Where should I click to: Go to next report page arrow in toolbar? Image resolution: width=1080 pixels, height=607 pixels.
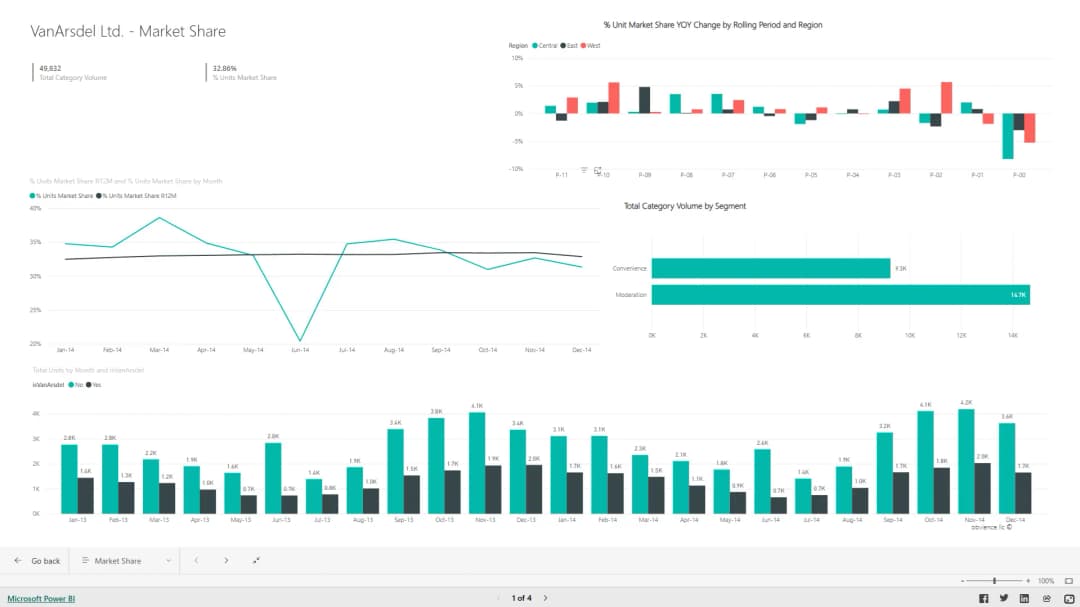point(226,561)
